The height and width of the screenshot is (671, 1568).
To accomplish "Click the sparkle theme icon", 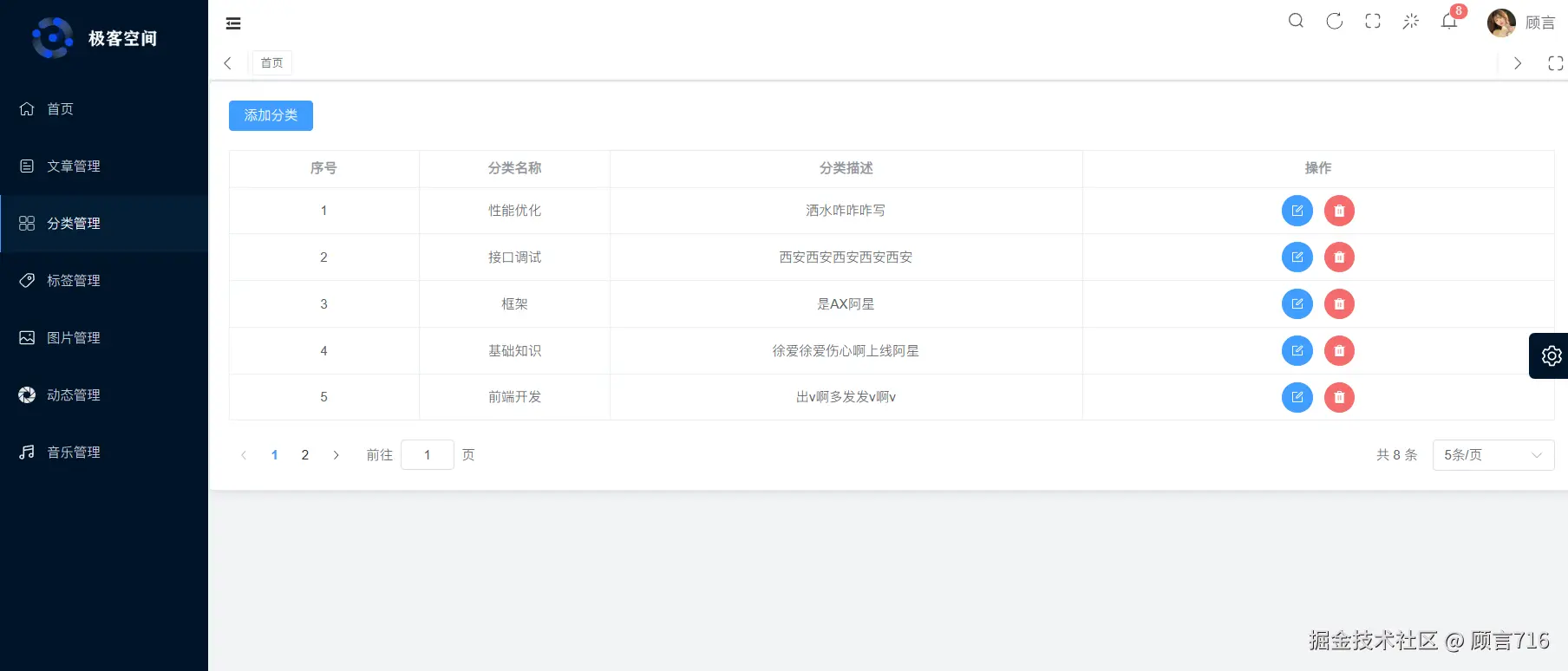I will [x=1411, y=21].
